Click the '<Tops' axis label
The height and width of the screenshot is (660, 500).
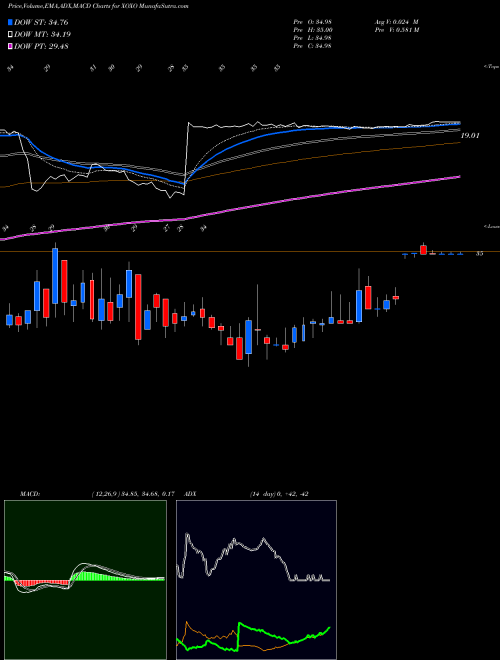point(491,67)
